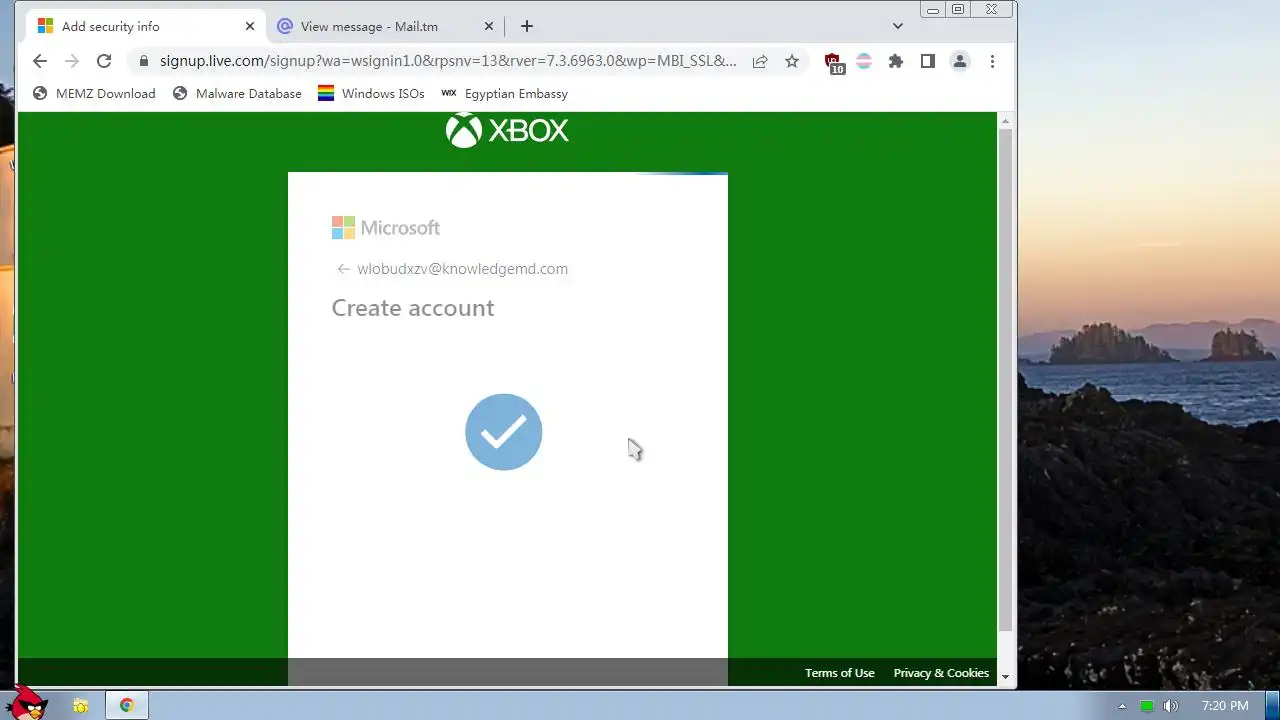This screenshot has width=1280, height=720.
Task: Click the Show desktop strip
Action: click(1273, 706)
